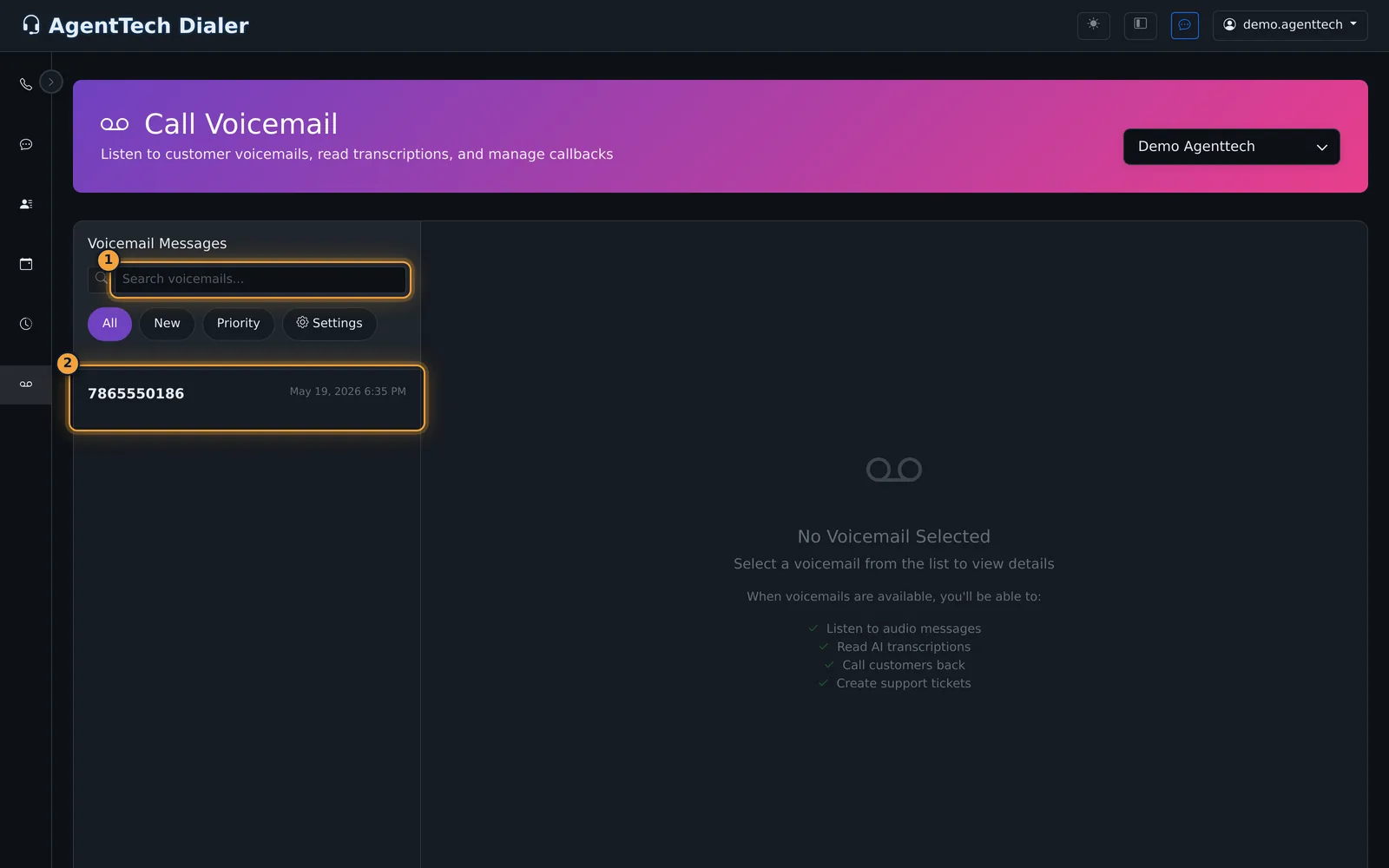Open the phone dialer sidebar icon
Viewport: 1389px width, 868px height.
[26, 84]
